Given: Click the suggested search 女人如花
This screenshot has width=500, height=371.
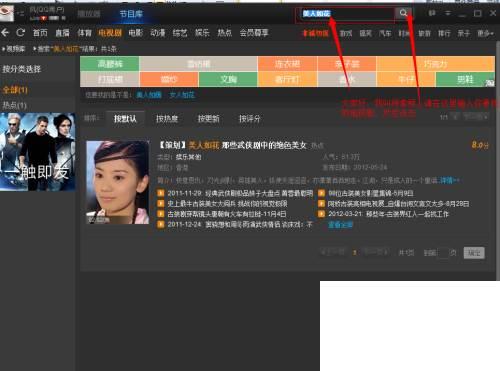Looking at the screenshot, I should (x=182, y=95).
